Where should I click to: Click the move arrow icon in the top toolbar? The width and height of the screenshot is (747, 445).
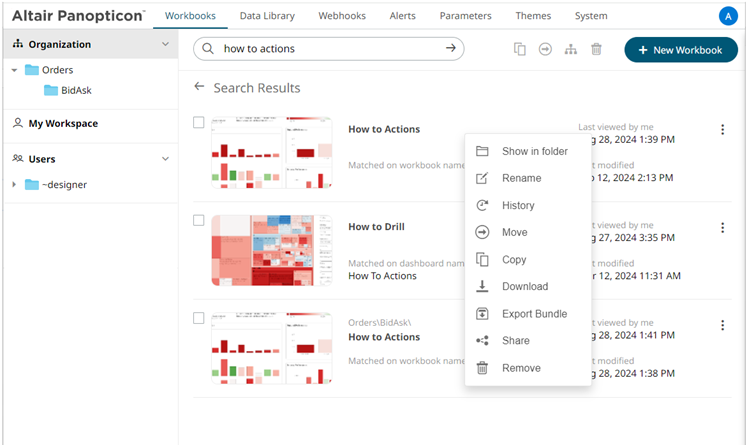pos(545,49)
